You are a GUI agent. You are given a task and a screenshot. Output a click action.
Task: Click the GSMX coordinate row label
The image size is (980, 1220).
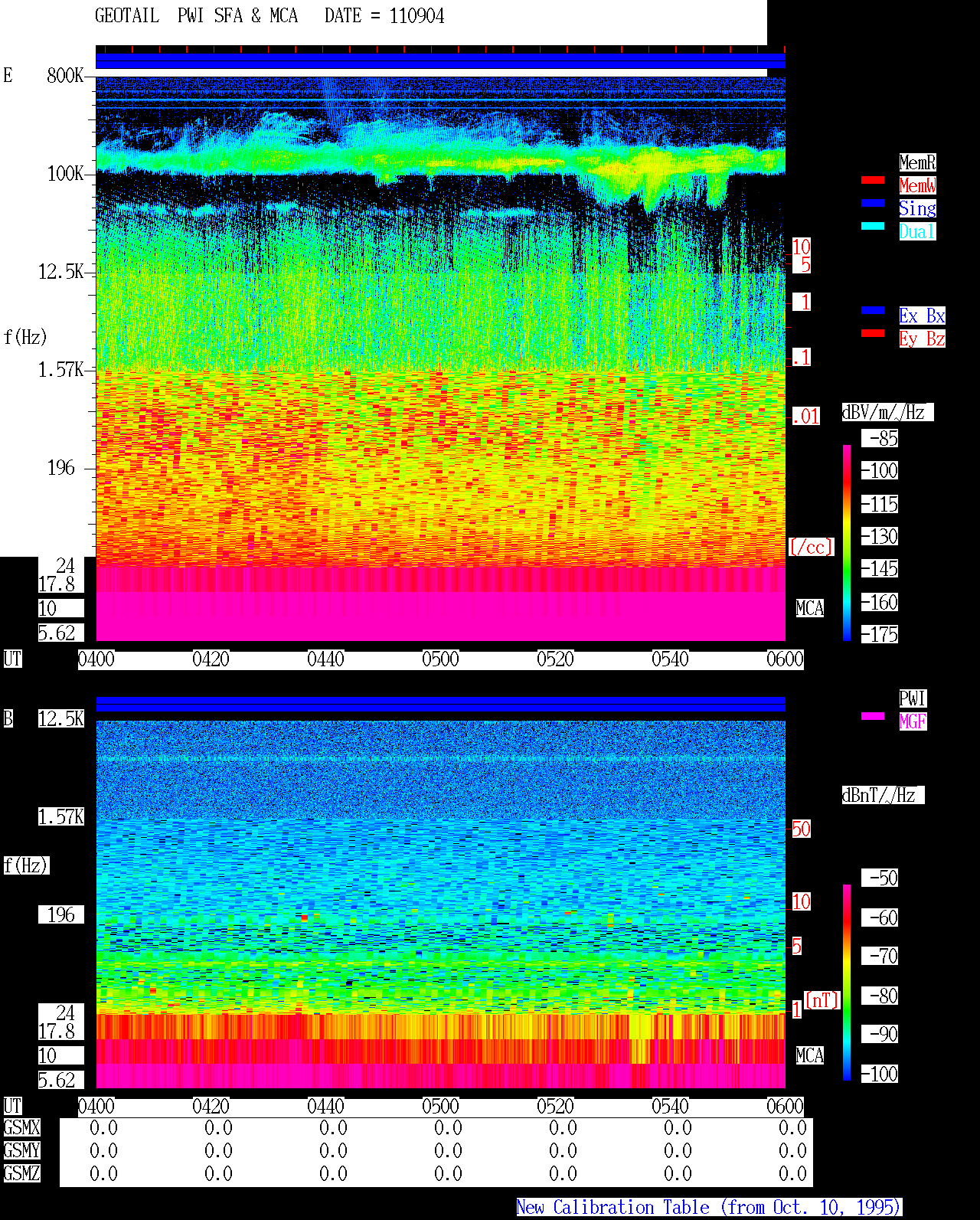[21, 1127]
